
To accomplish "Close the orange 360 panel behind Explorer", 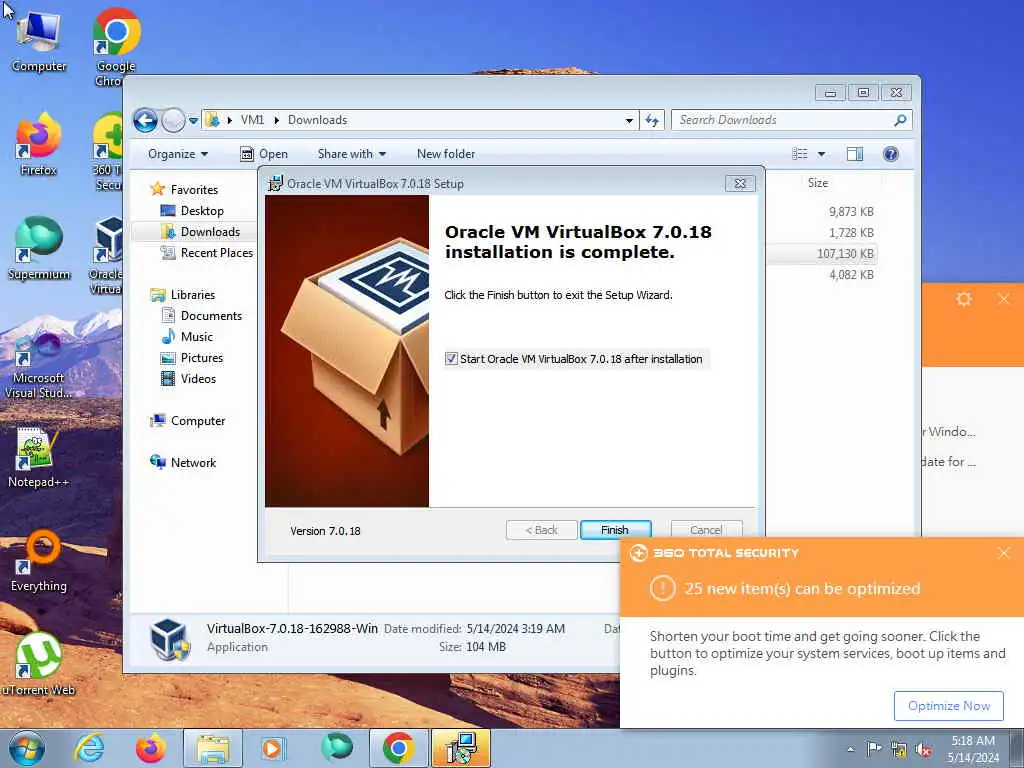I will [1004, 299].
